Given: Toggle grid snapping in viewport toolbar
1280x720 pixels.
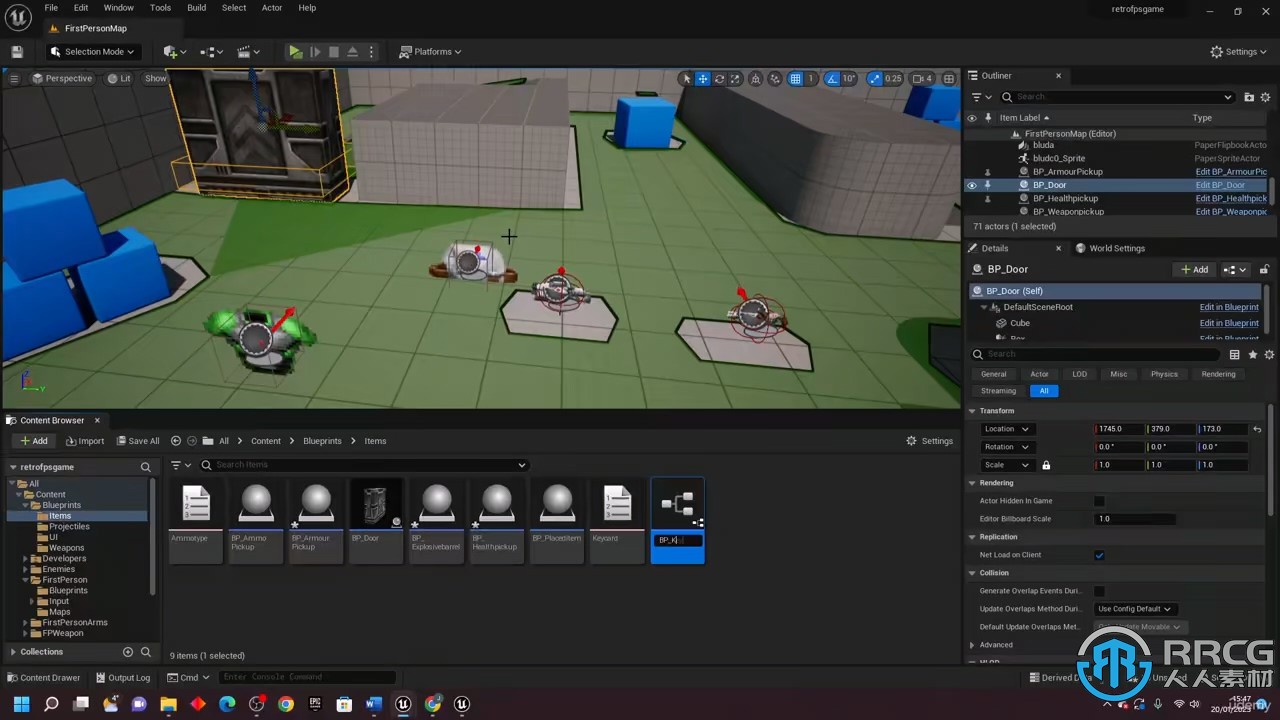Looking at the screenshot, I should click(796, 79).
